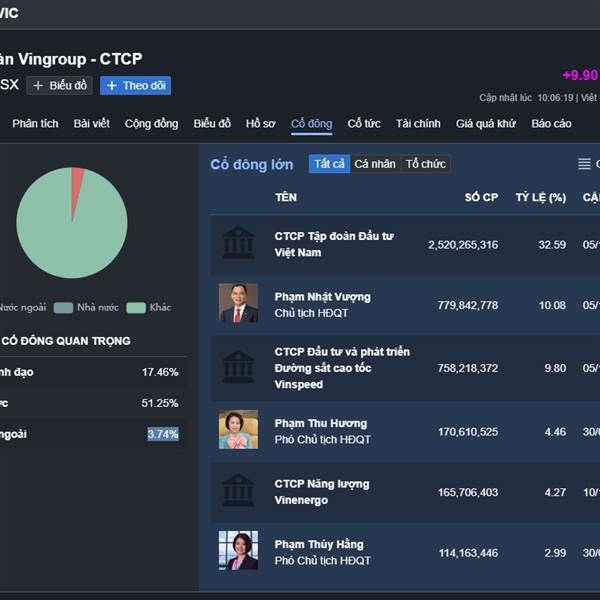Click the institution icon beside Vinspeed shareholder

[x=238, y=367]
